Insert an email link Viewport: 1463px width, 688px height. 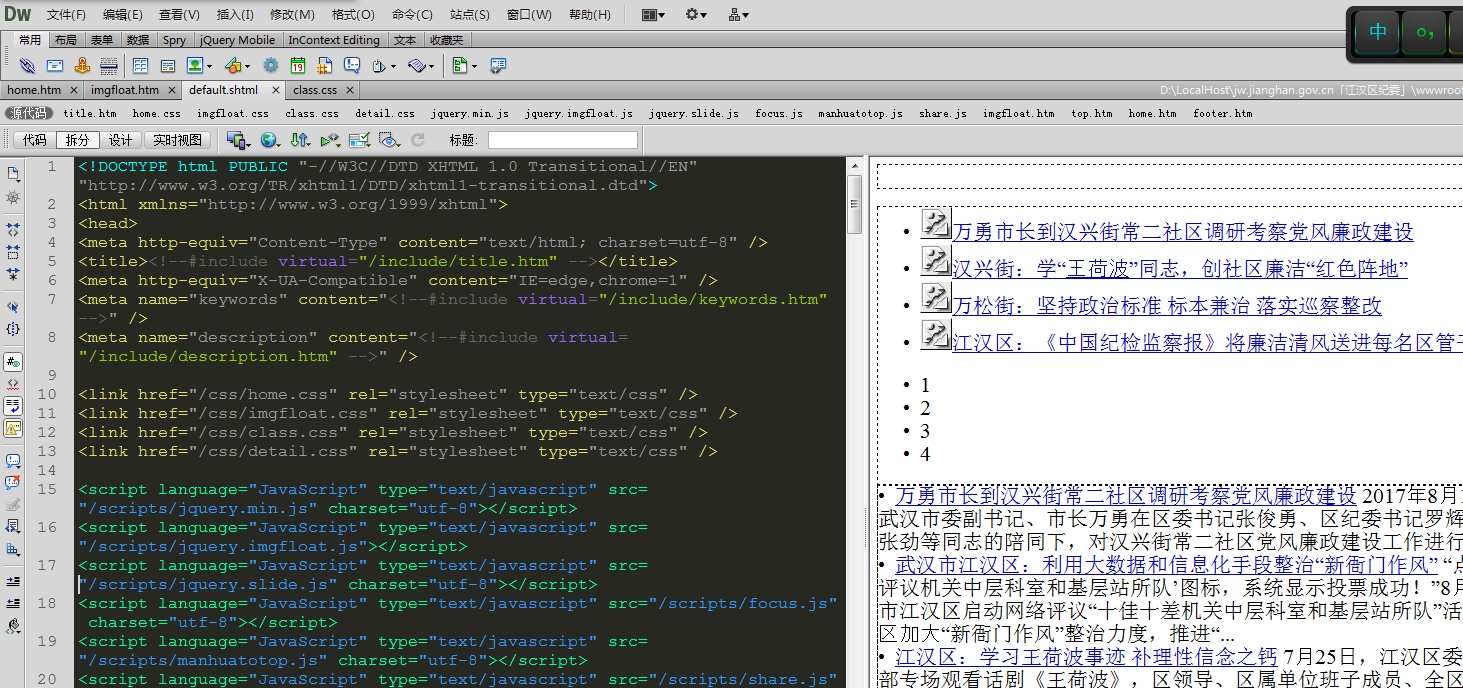[x=55, y=65]
